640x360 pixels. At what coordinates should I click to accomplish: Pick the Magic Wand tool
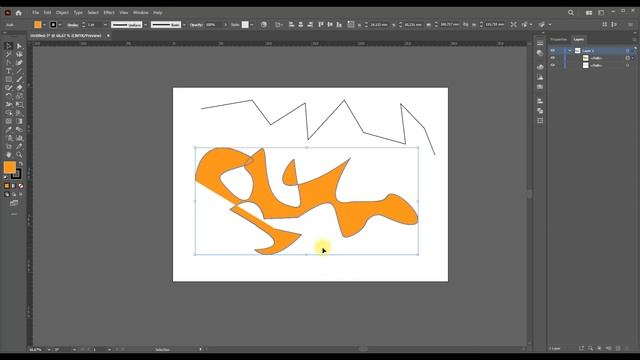(x=9, y=54)
